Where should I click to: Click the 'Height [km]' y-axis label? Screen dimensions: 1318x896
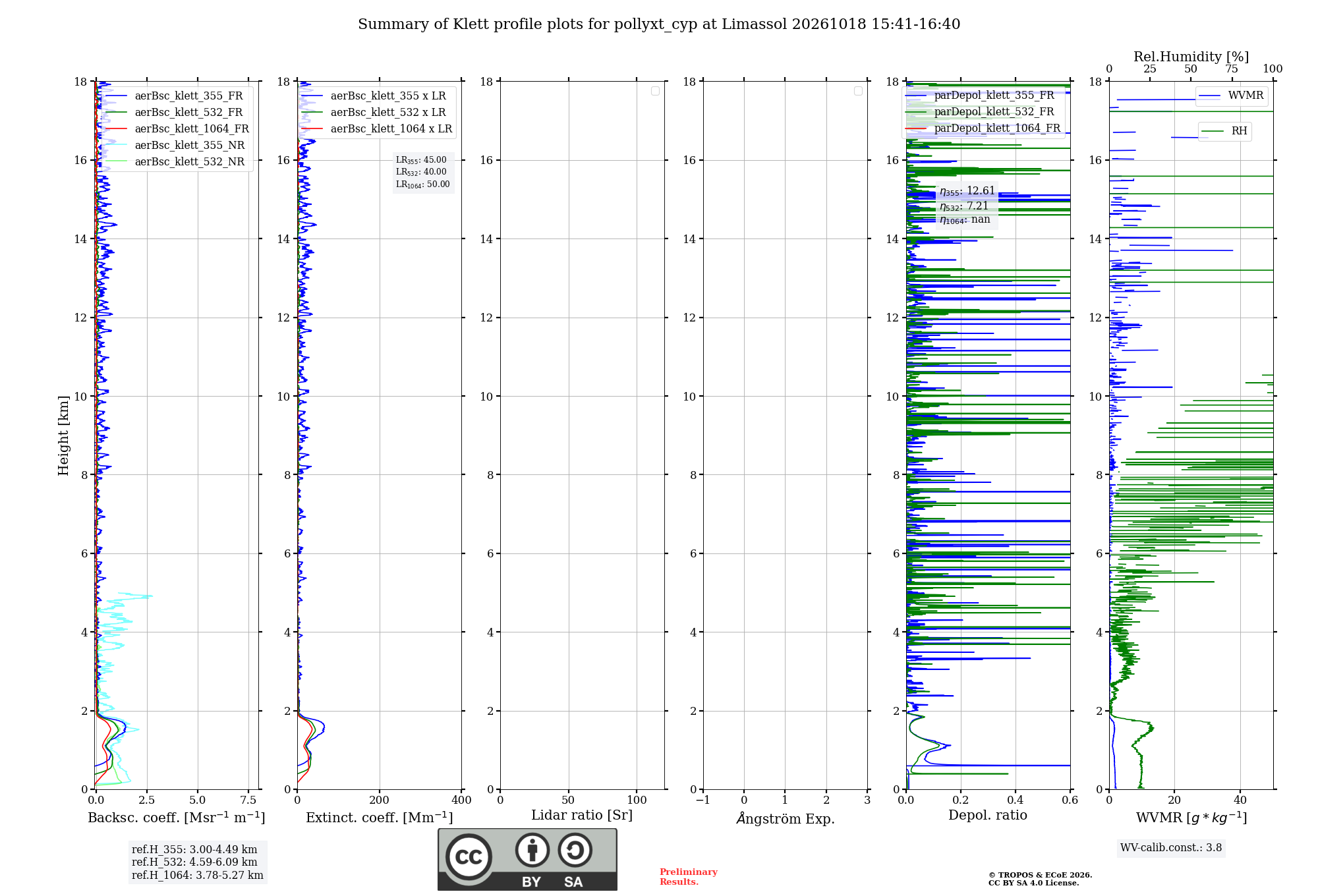point(63,435)
